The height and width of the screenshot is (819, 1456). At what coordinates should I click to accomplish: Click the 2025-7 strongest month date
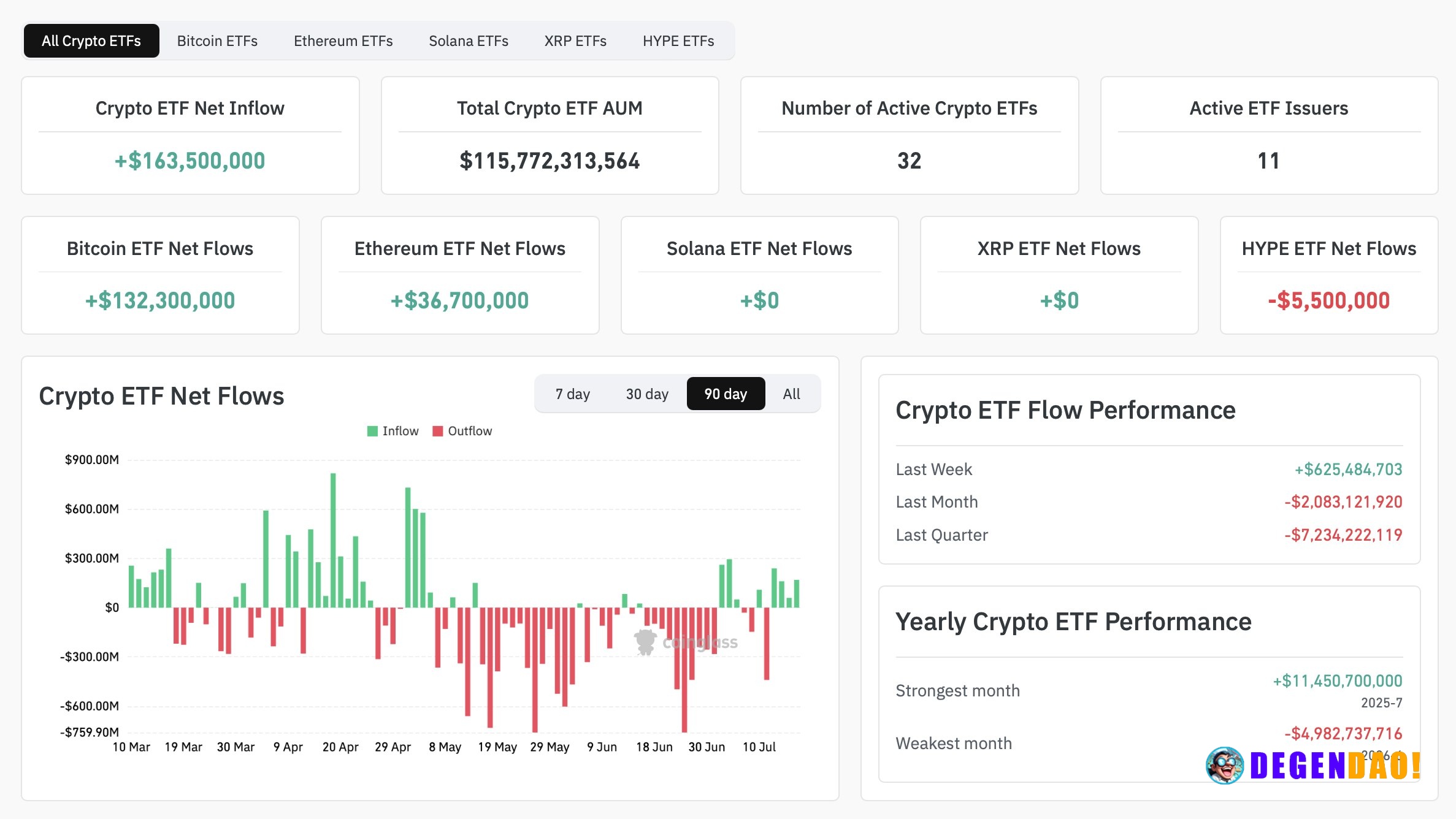(1382, 703)
